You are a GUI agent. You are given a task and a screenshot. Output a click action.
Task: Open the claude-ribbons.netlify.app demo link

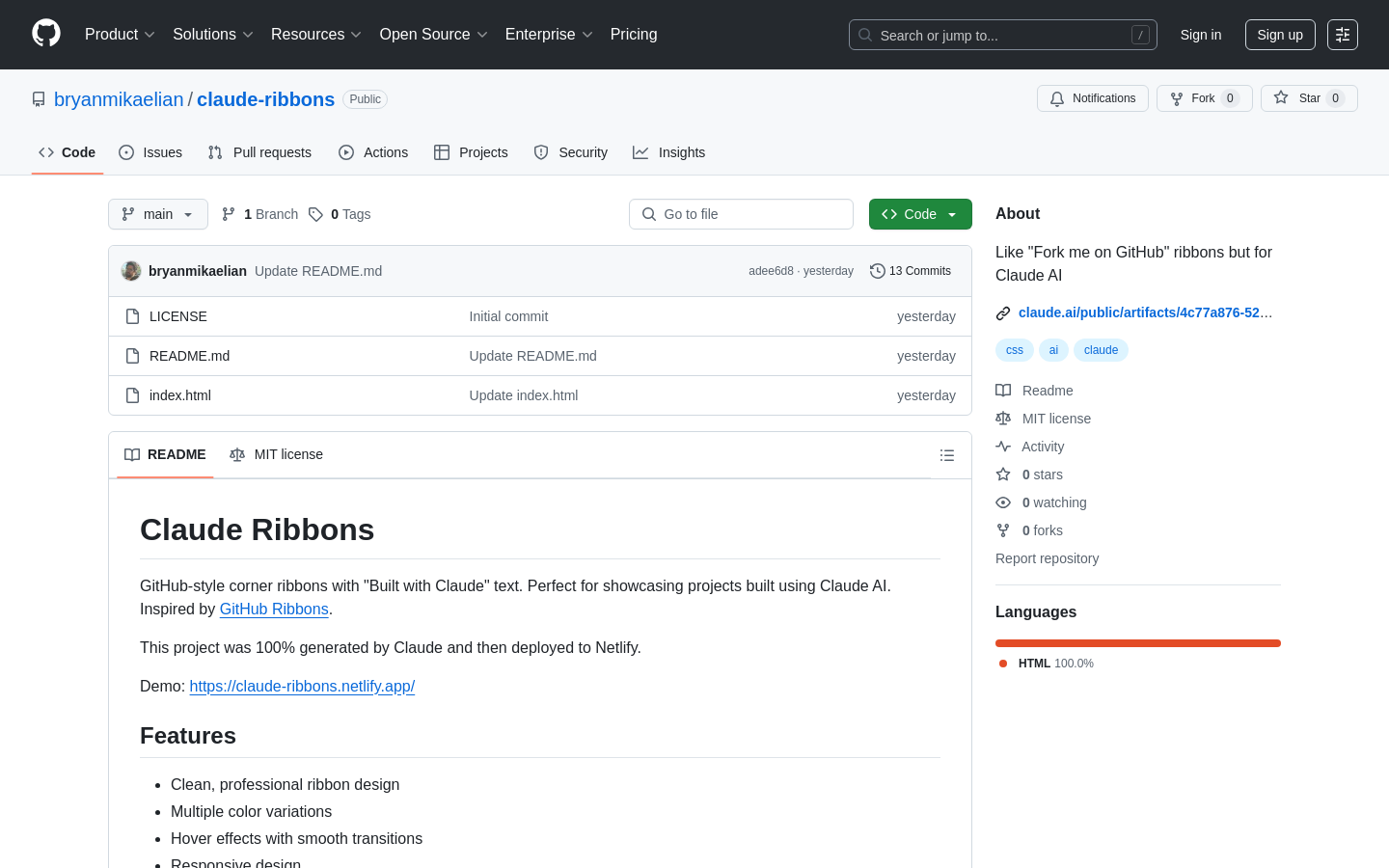point(302,687)
